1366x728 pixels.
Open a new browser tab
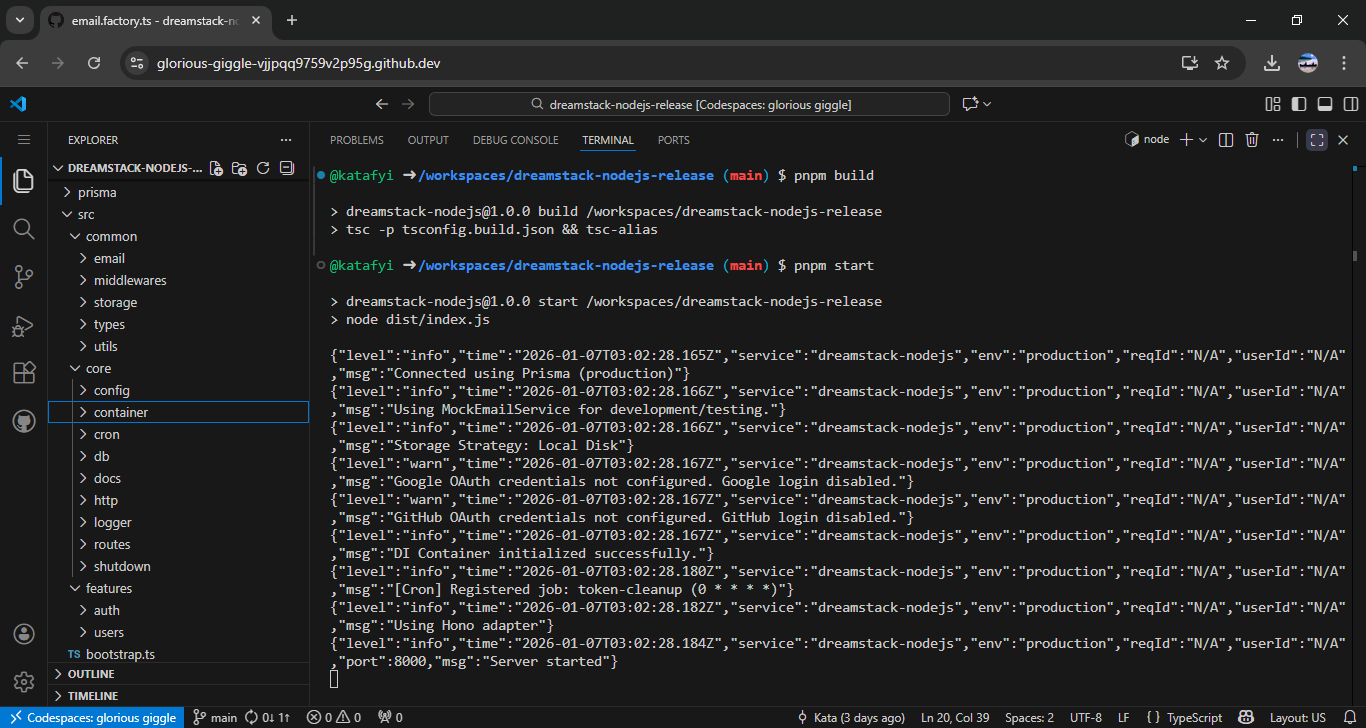292,20
